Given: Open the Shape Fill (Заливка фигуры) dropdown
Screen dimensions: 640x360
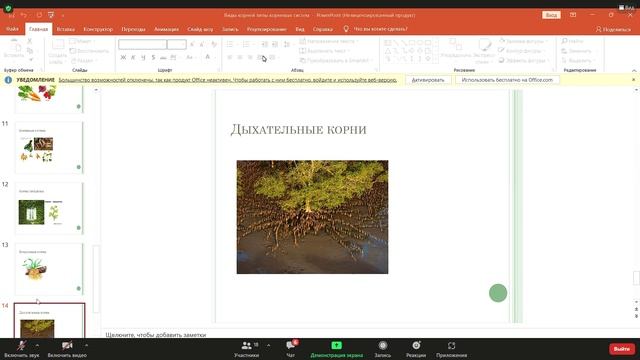Looking at the screenshot, I should coord(523,41).
